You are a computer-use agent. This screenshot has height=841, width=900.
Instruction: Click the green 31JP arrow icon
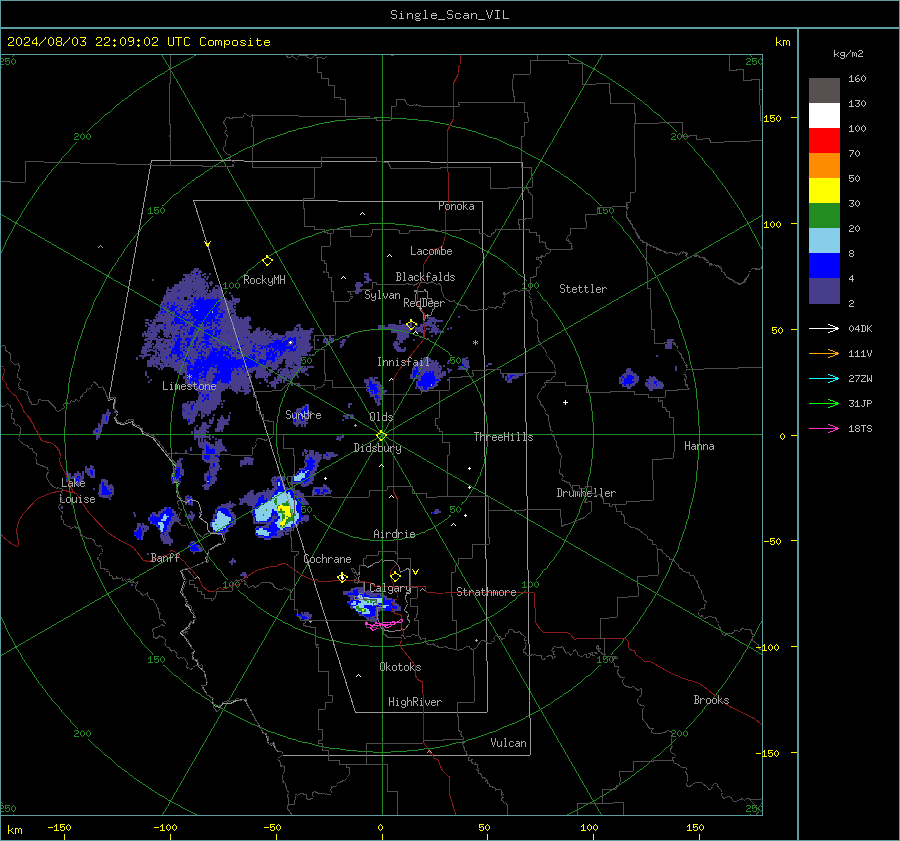[x=824, y=404]
